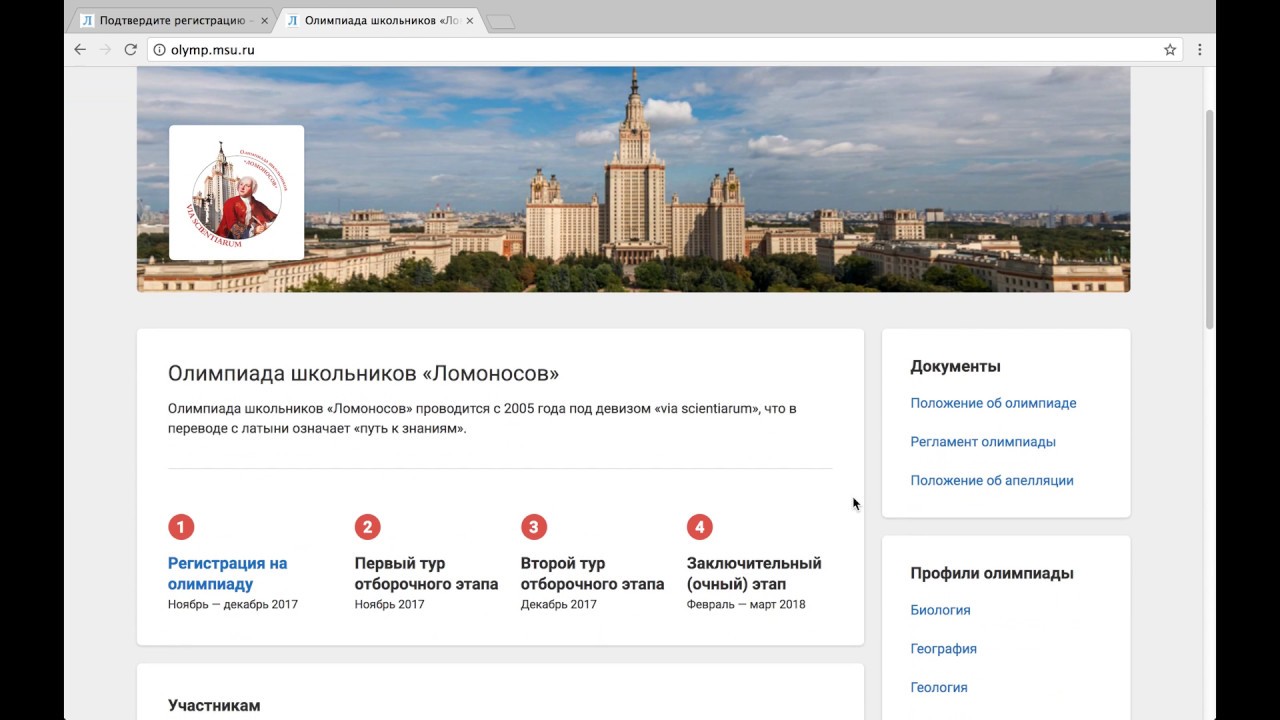Click Заключительный (очный) этап heading
Viewport: 1280px width, 720px height.
754,574
